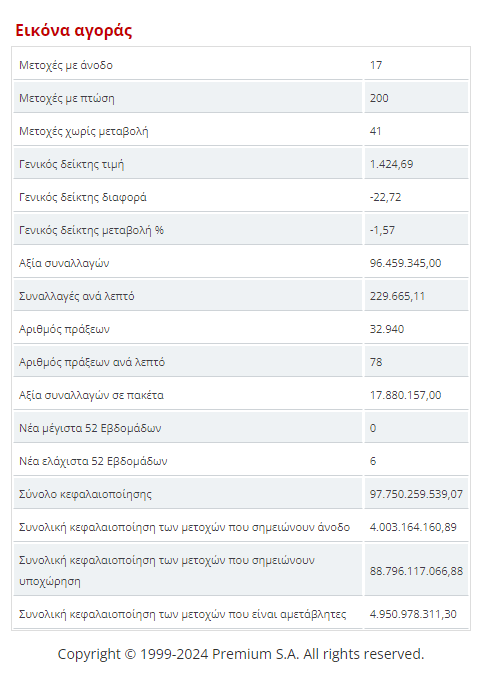Click the Συναλλαγές ανά λεπτό label
The width and height of the screenshot is (482, 673).
(76, 296)
